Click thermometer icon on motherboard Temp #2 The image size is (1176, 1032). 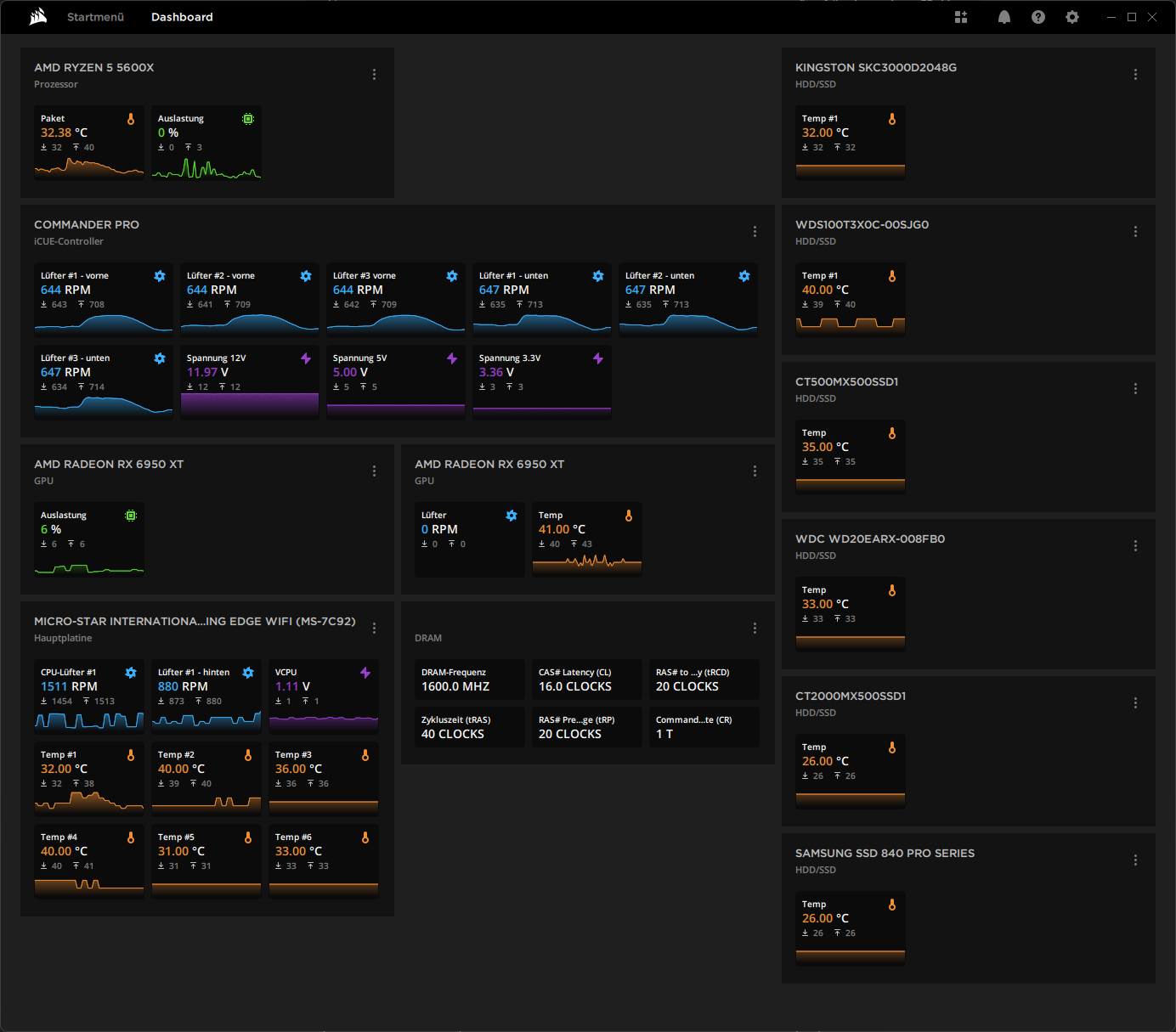pyautogui.click(x=248, y=755)
